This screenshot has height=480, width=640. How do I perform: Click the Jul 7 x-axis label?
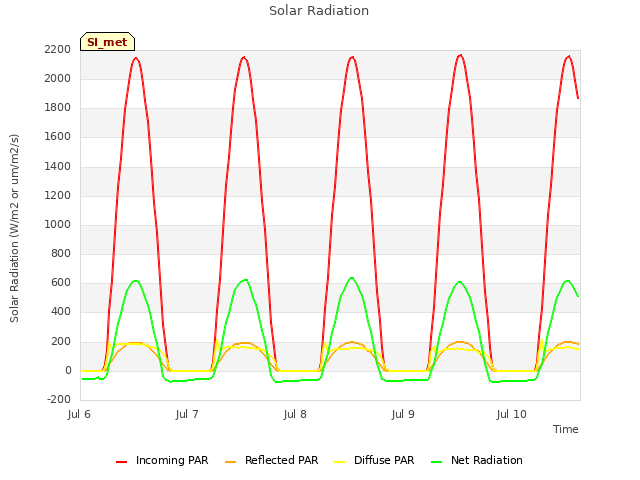[187, 414]
